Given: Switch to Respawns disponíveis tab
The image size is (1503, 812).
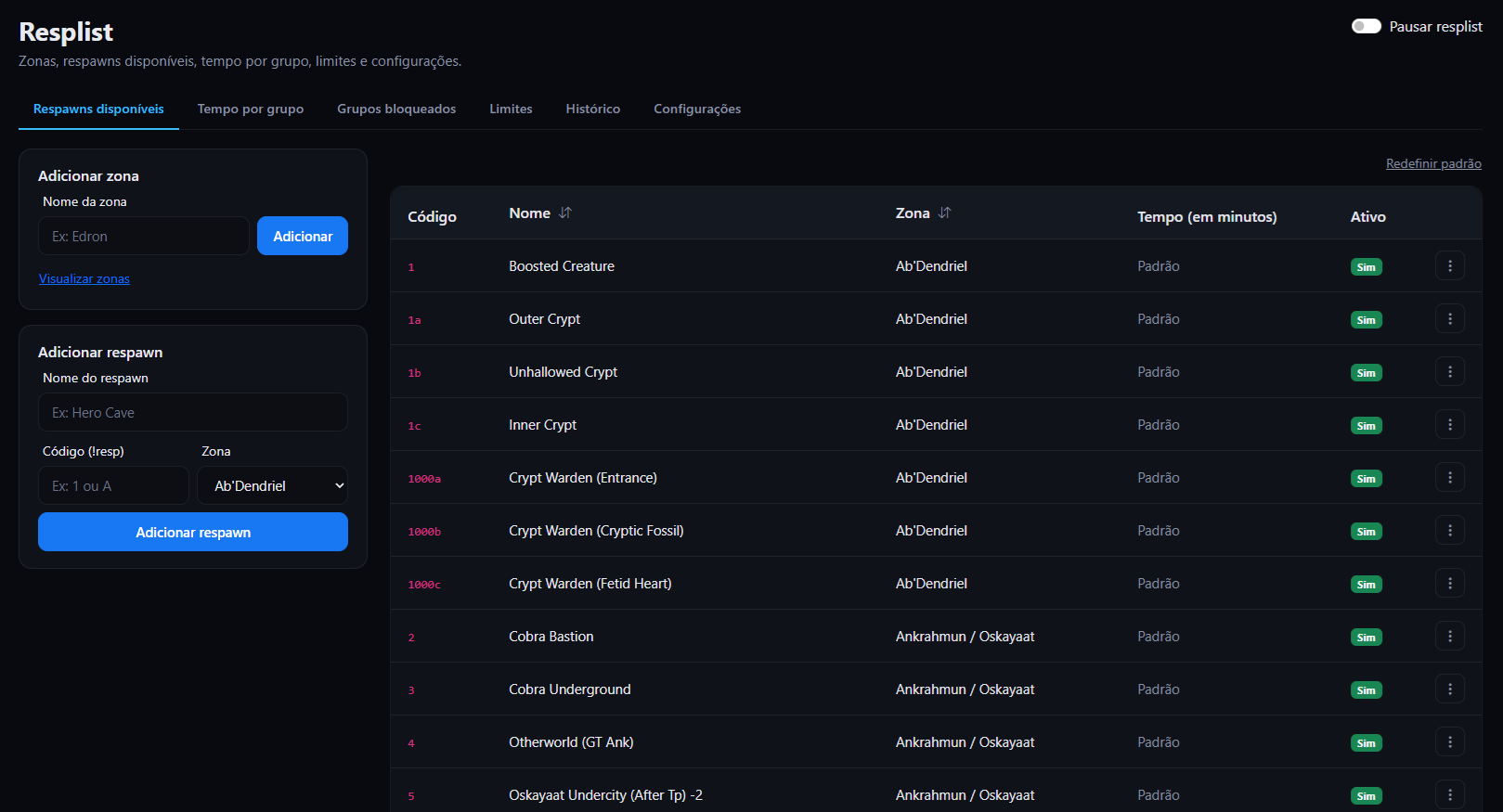Looking at the screenshot, I should 98,109.
